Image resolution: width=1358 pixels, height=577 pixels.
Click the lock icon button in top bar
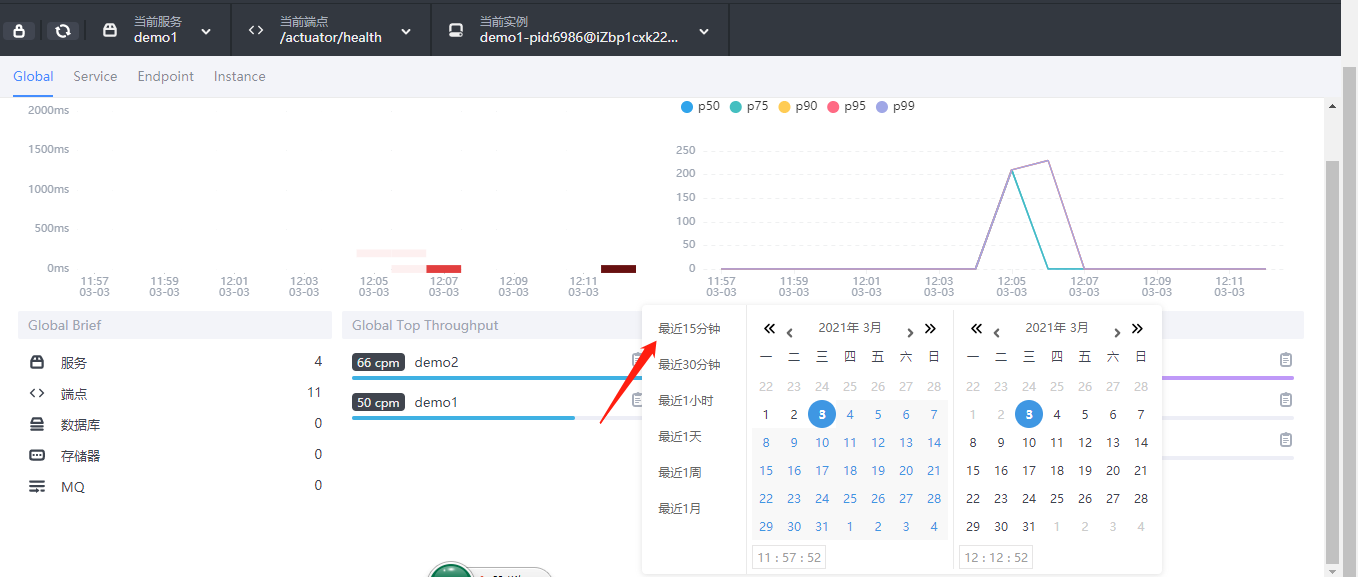point(19,31)
